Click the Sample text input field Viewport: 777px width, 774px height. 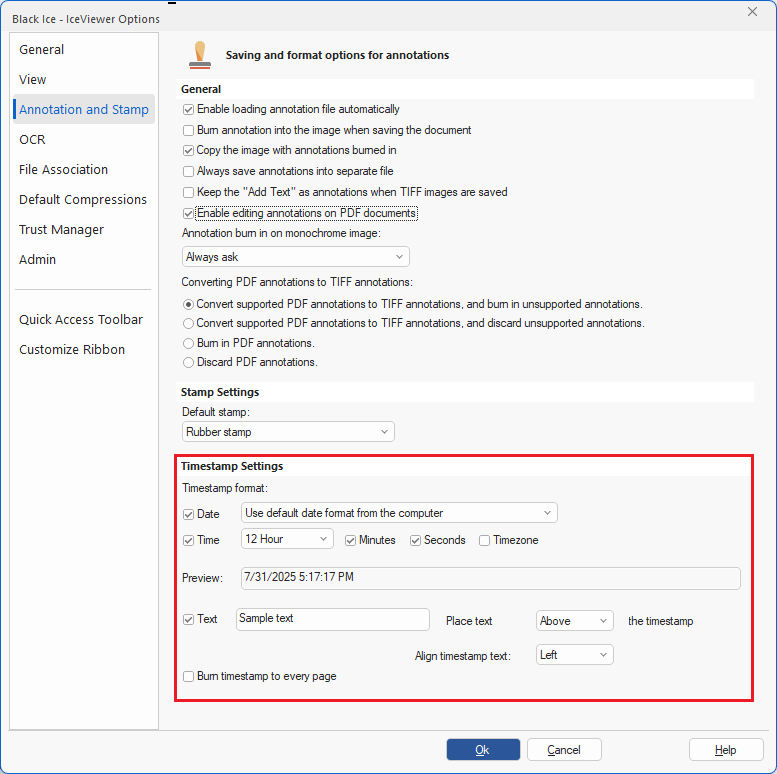click(x=333, y=619)
